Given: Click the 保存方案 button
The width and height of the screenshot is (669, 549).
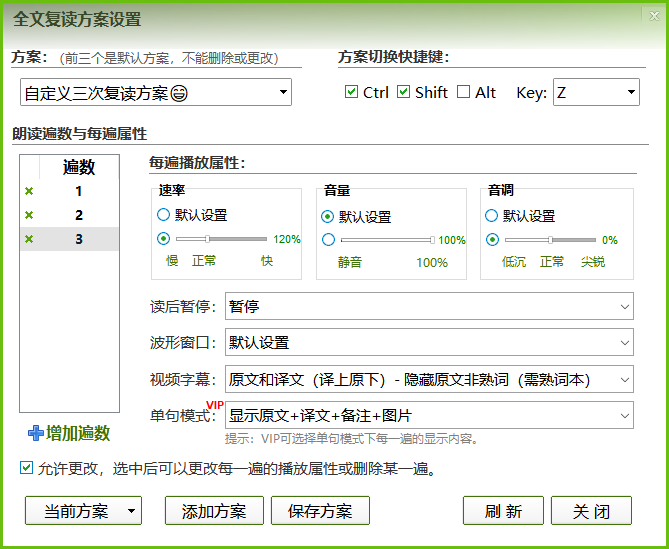Looking at the screenshot, I should [320, 511].
